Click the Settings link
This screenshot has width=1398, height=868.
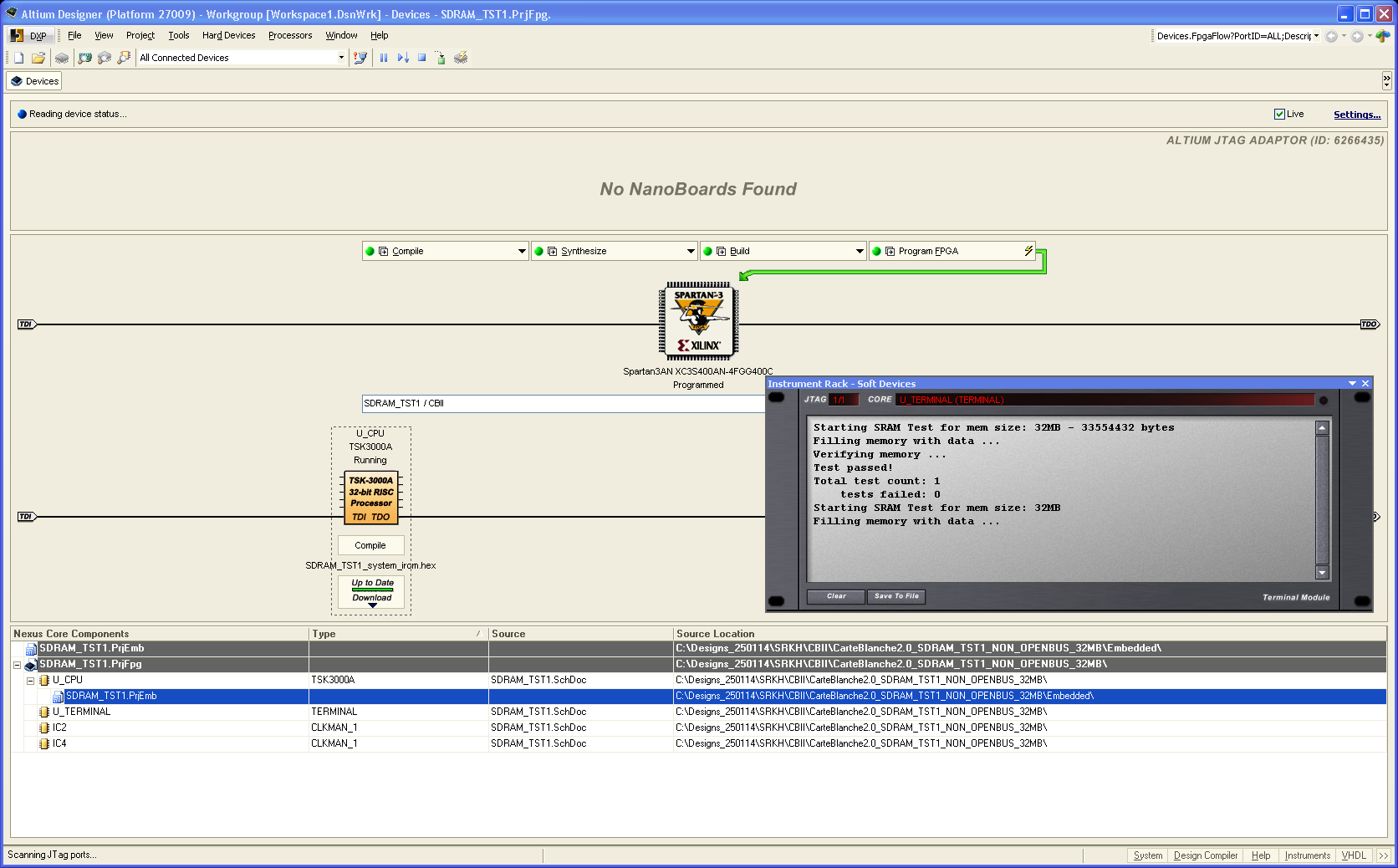(x=1357, y=115)
